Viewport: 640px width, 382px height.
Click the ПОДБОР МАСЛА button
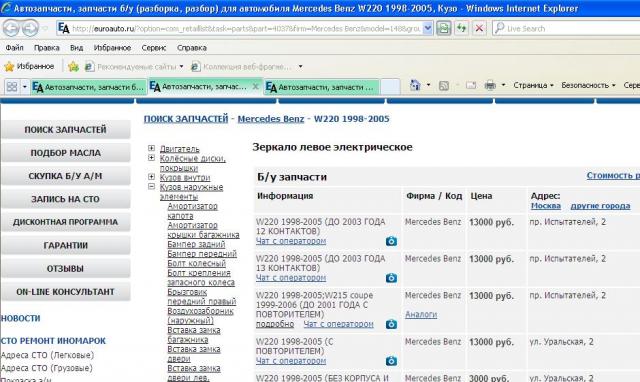pyautogui.click(x=66, y=153)
